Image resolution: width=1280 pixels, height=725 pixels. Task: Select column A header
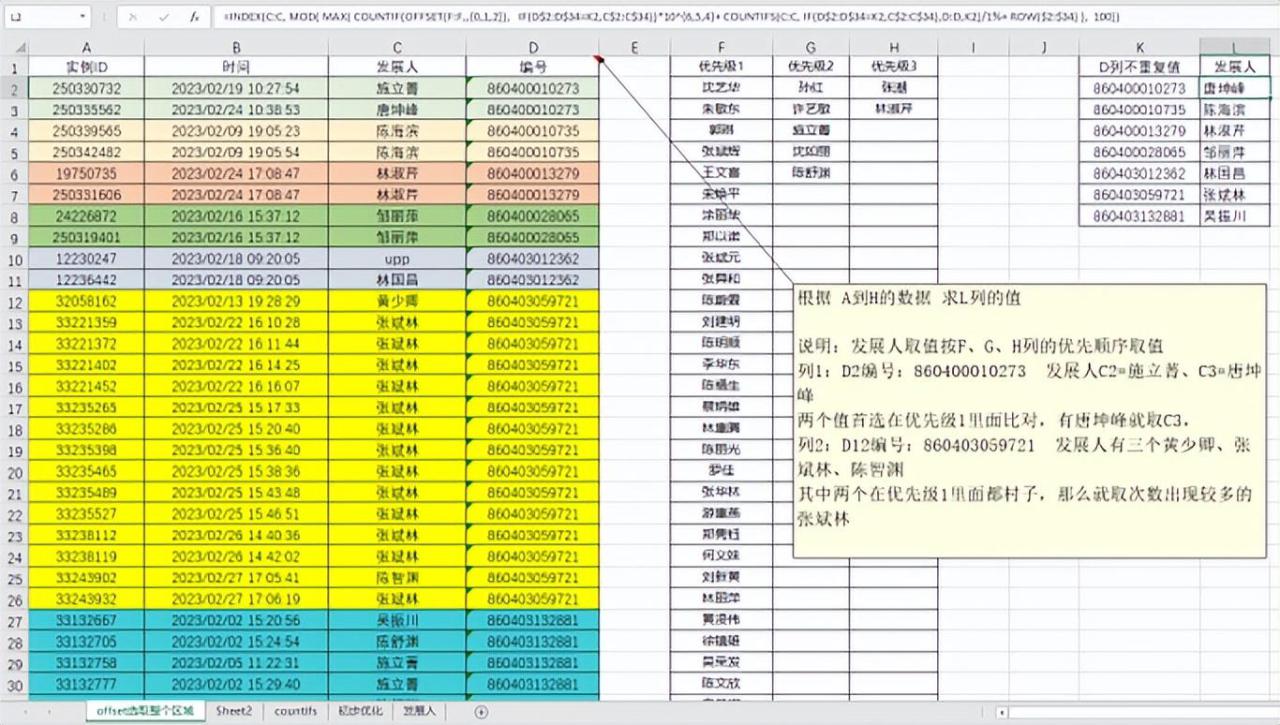[x=87, y=47]
